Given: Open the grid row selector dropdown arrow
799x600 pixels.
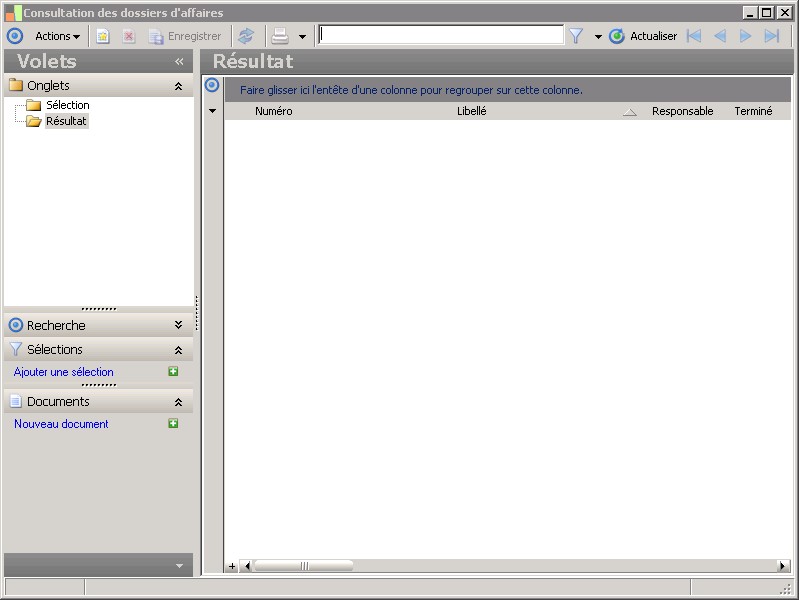Looking at the screenshot, I should click(x=212, y=111).
